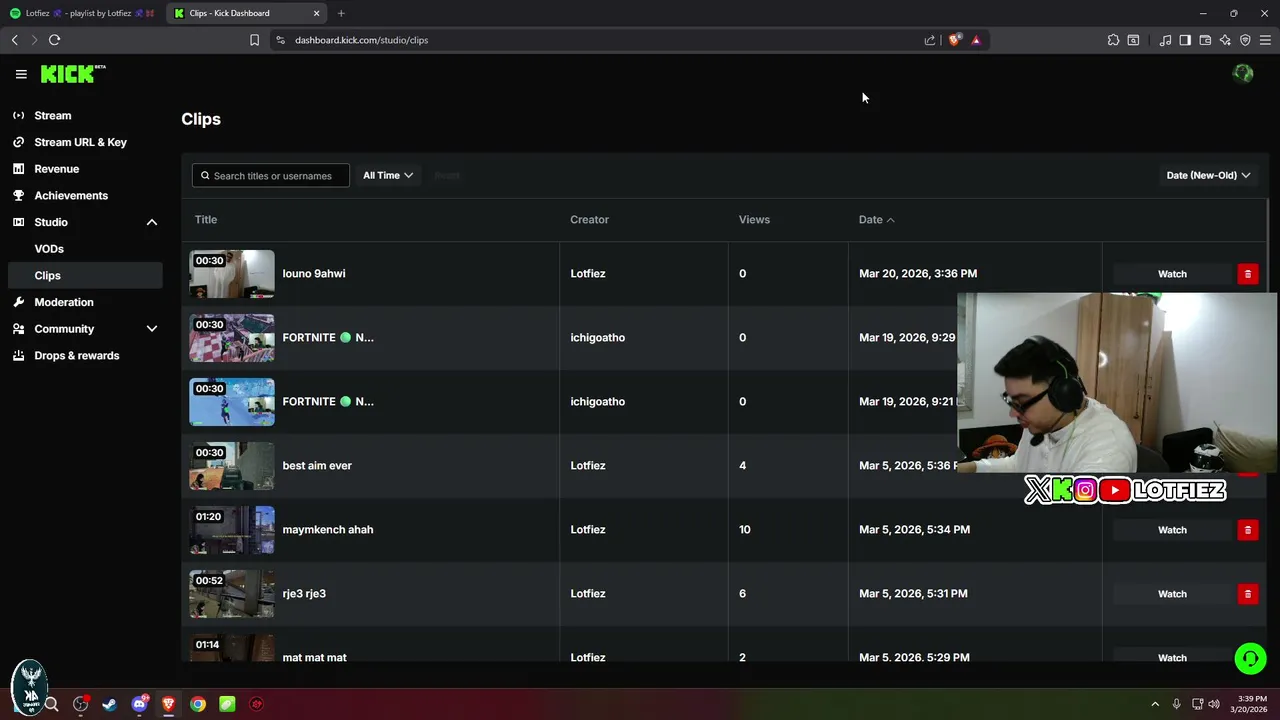Open the Brave VPN shield icon
Viewport: 1280px width, 720px height.
click(1245, 40)
